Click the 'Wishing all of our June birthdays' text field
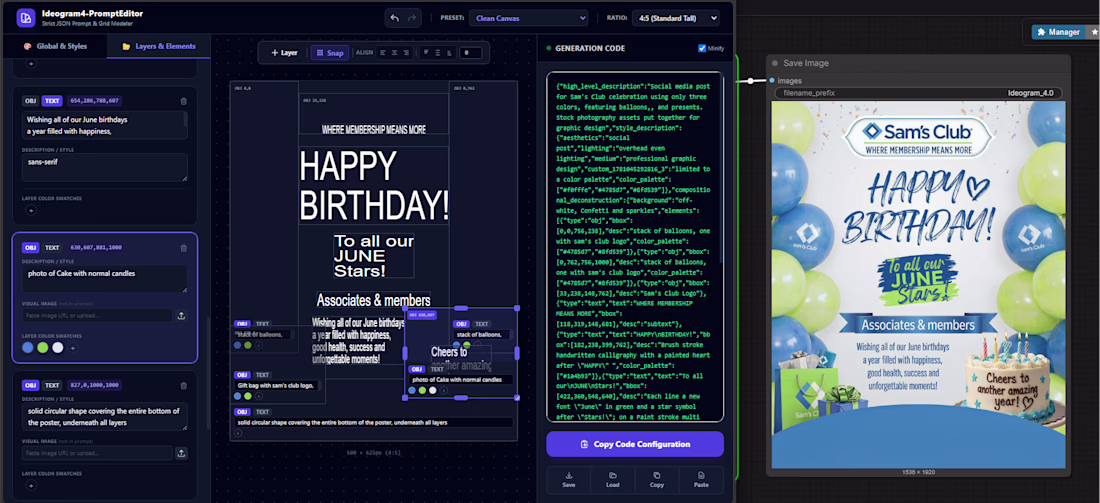The width and height of the screenshot is (1100, 503). [x=105, y=125]
